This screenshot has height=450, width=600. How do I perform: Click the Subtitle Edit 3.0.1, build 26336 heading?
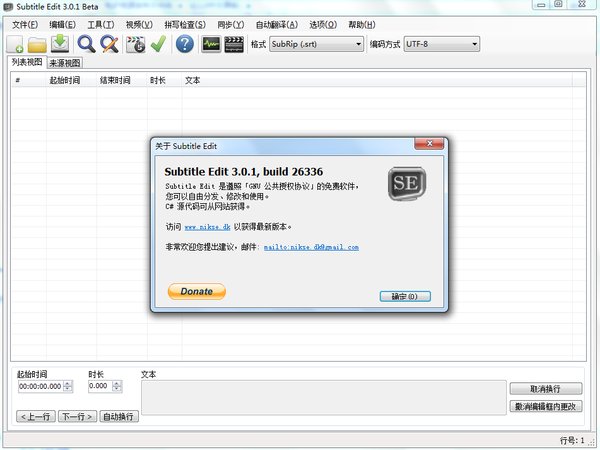pos(244,171)
